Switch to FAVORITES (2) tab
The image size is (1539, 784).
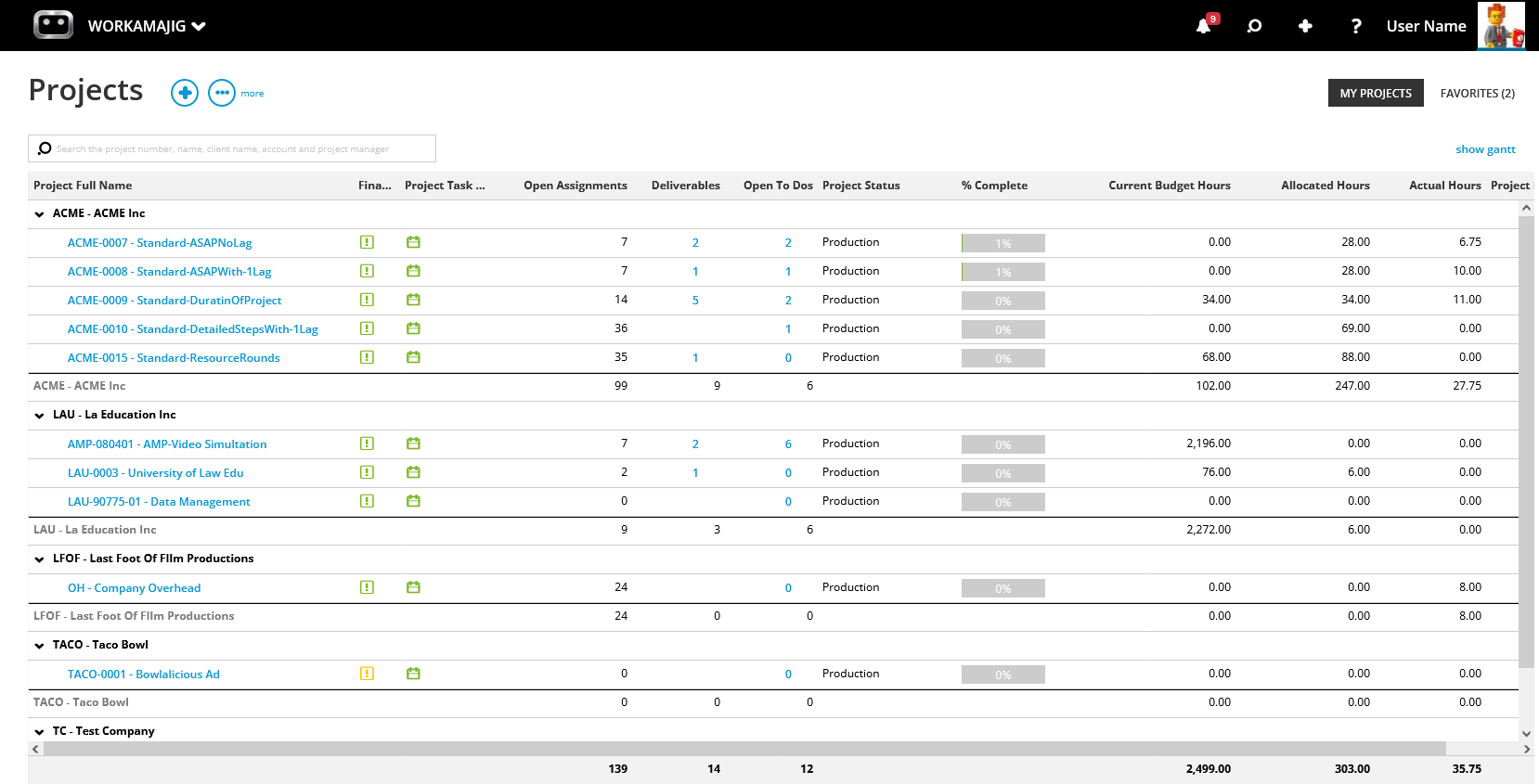(1478, 93)
